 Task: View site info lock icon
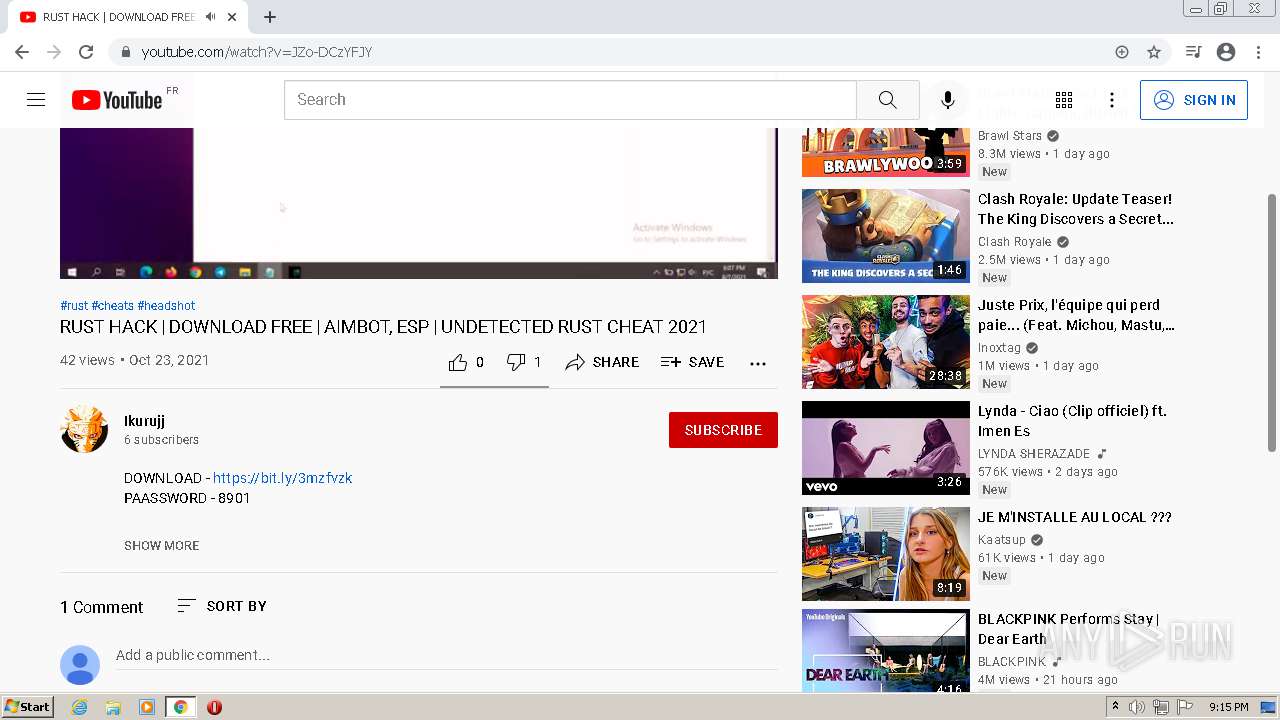[x=125, y=52]
